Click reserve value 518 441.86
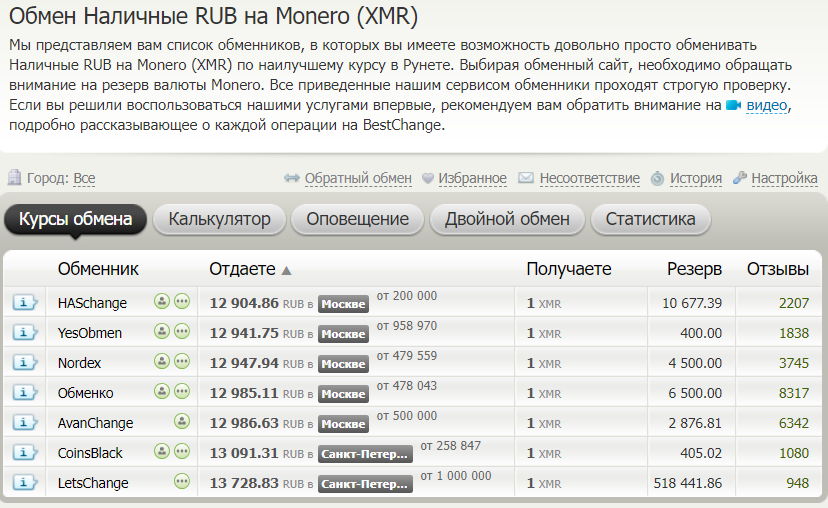Screen dimensions: 828x508 point(688,483)
